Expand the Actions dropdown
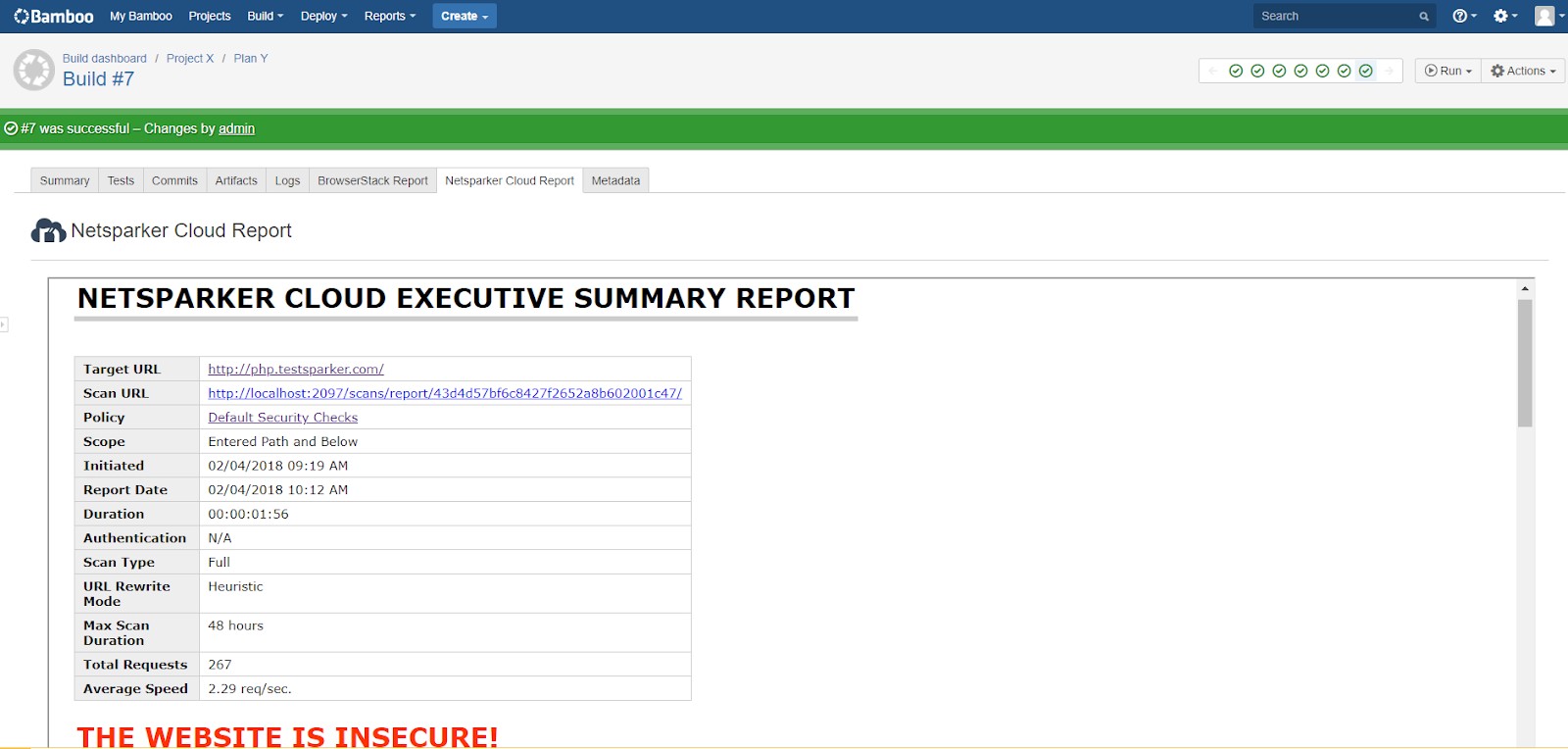This screenshot has height=749, width=1568. 1523,71
